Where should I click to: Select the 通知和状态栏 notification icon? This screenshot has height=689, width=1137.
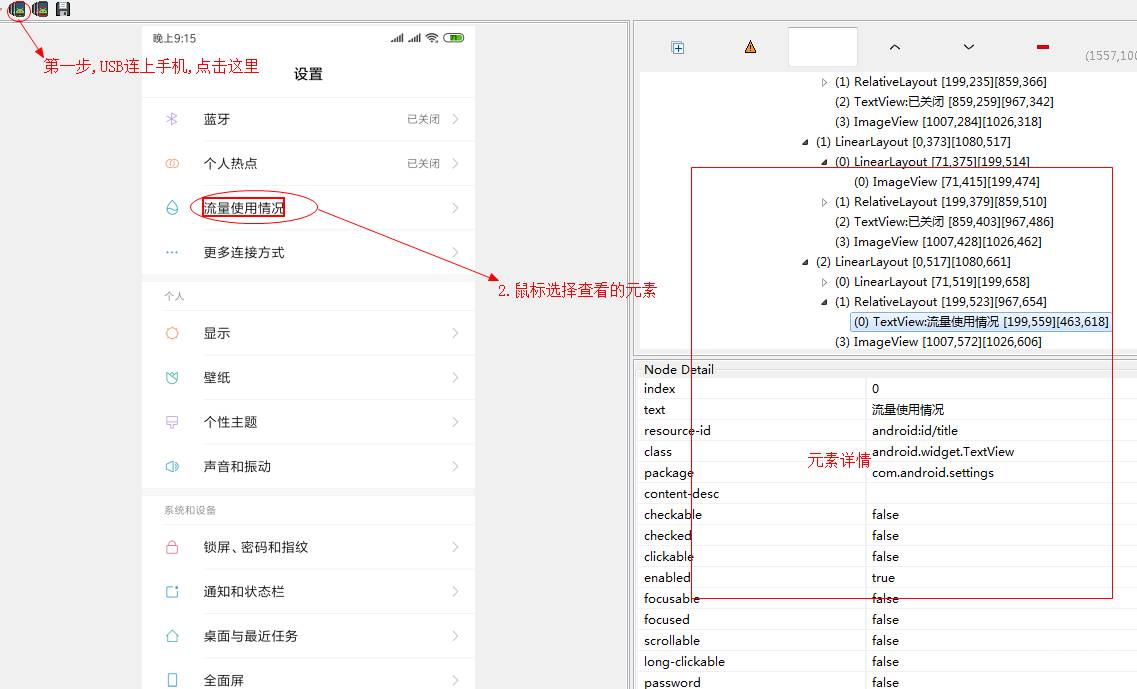[x=172, y=592]
